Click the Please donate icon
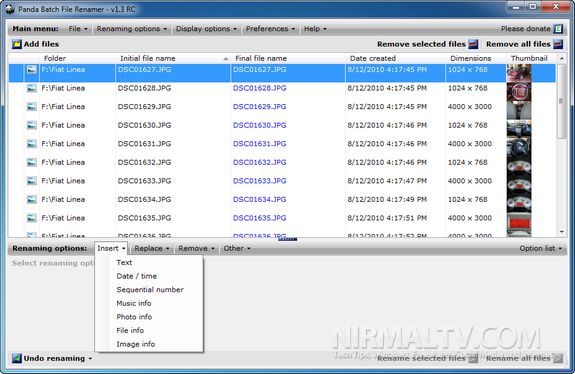 click(558, 29)
